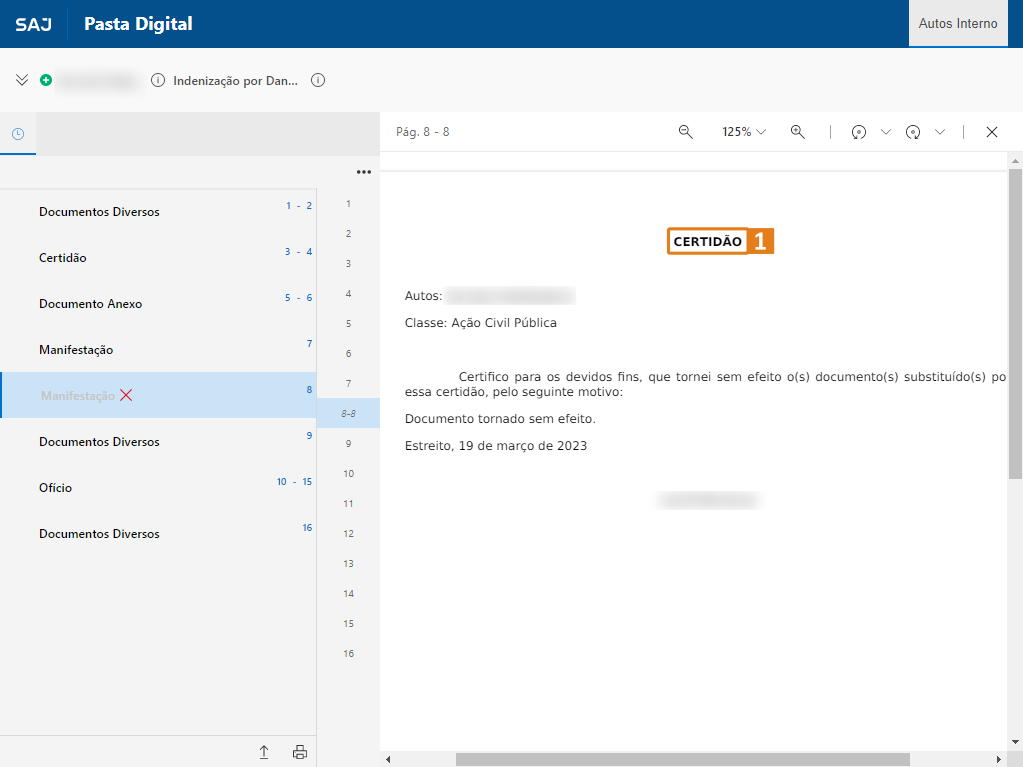Expand the process header double chevron
The height and width of the screenshot is (767, 1023).
[22, 80]
